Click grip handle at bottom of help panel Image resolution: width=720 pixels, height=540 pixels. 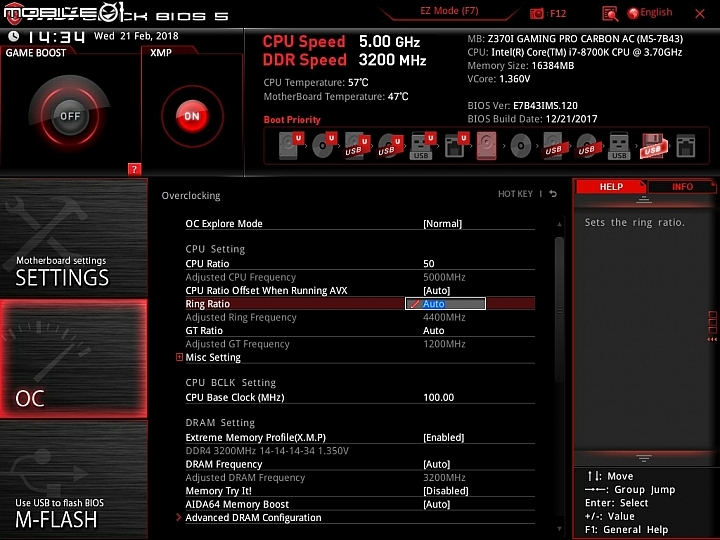click(x=644, y=458)
